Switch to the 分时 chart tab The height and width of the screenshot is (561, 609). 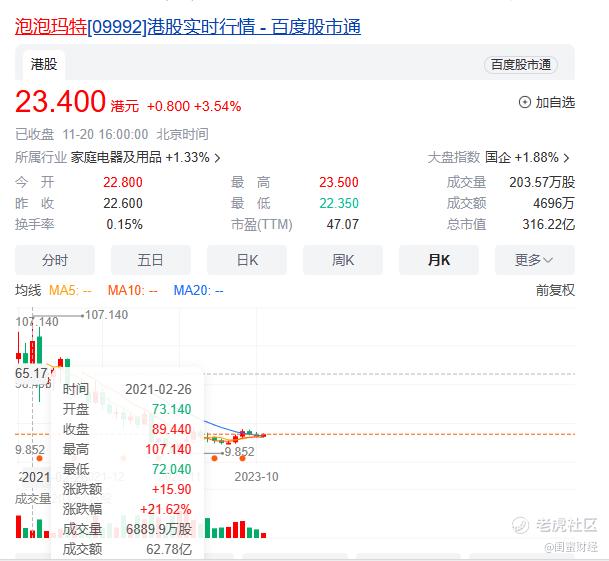point(55,260)
